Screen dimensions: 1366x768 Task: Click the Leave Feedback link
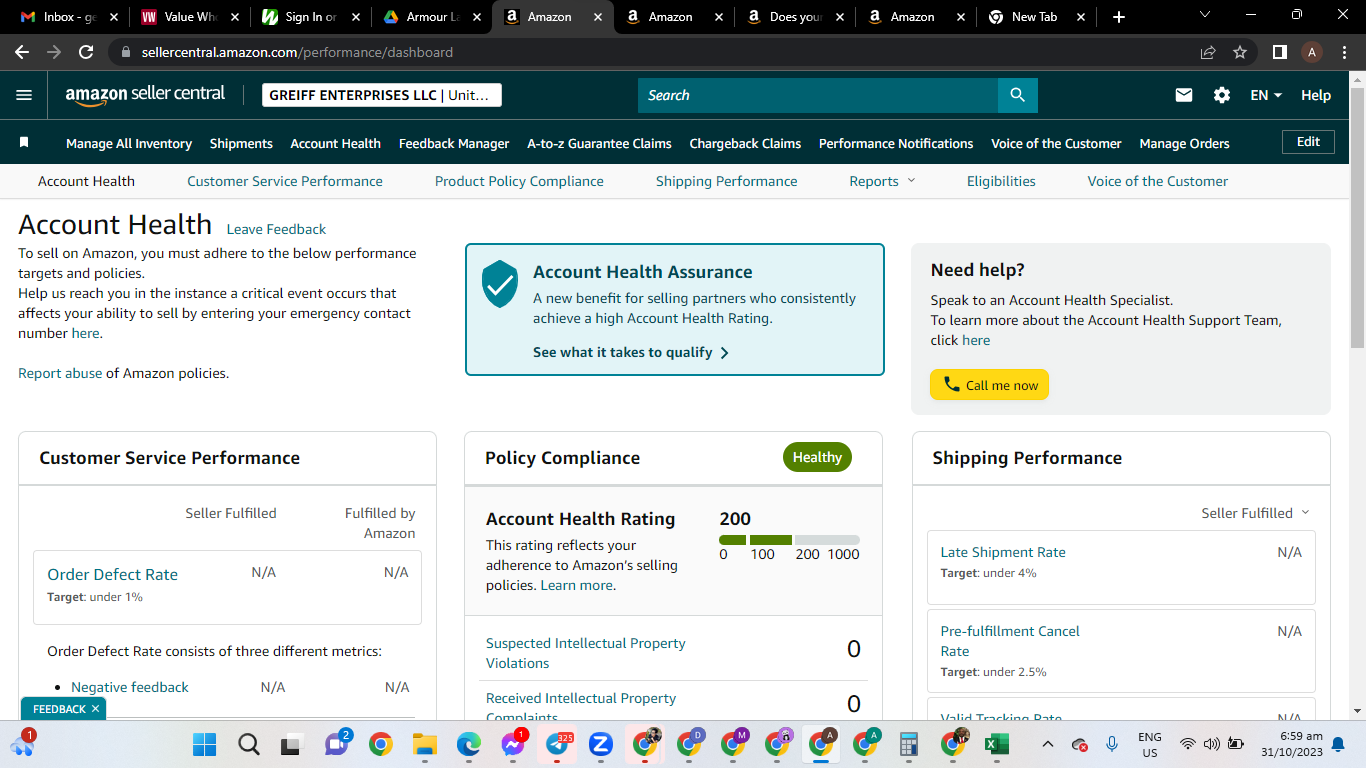click(x=276, y=229)
